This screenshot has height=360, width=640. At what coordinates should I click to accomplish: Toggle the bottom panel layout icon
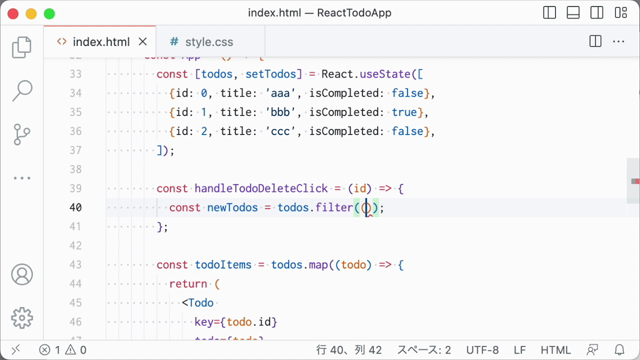tap(573, 13)
